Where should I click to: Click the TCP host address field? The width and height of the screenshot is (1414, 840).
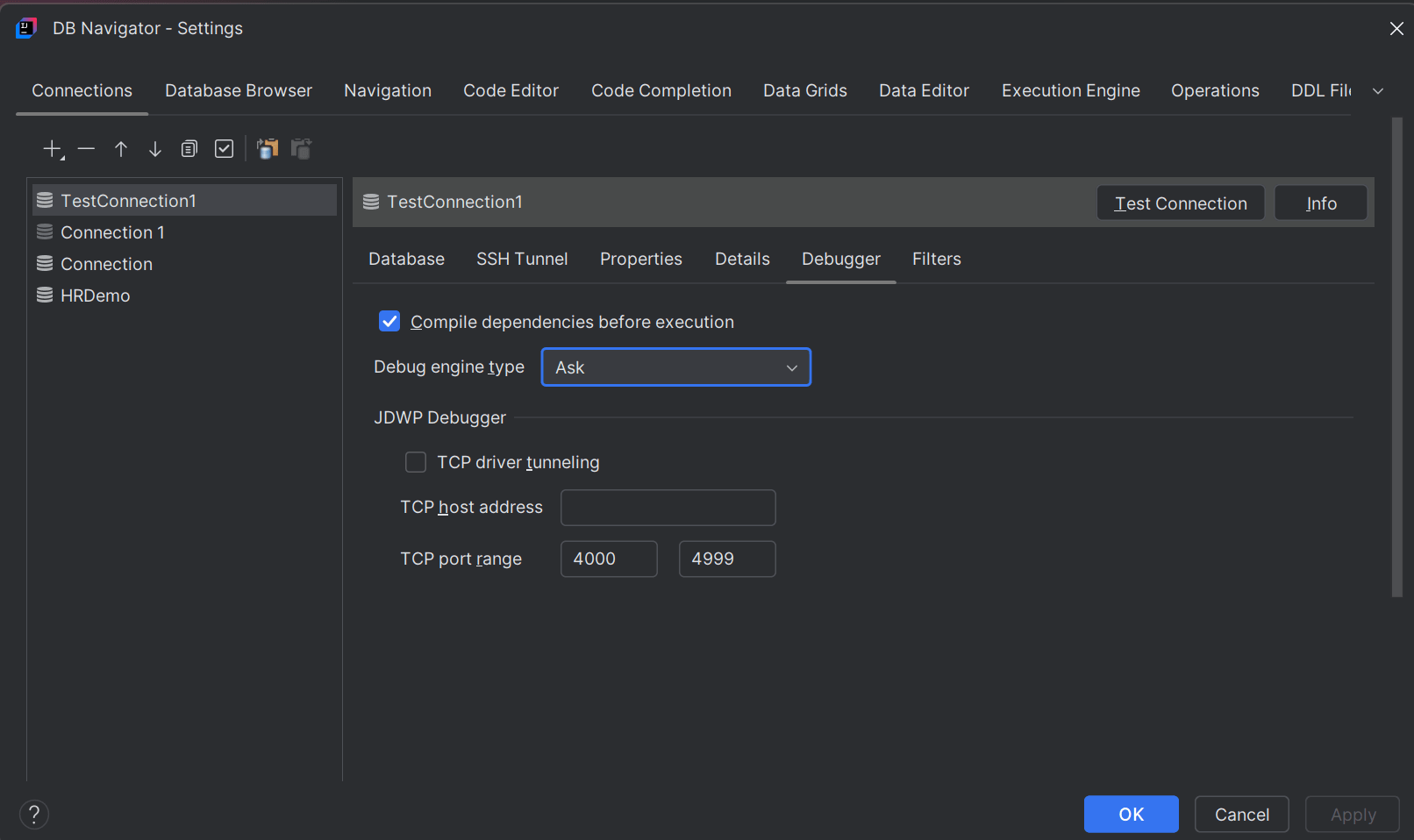[x=668, y=507]
